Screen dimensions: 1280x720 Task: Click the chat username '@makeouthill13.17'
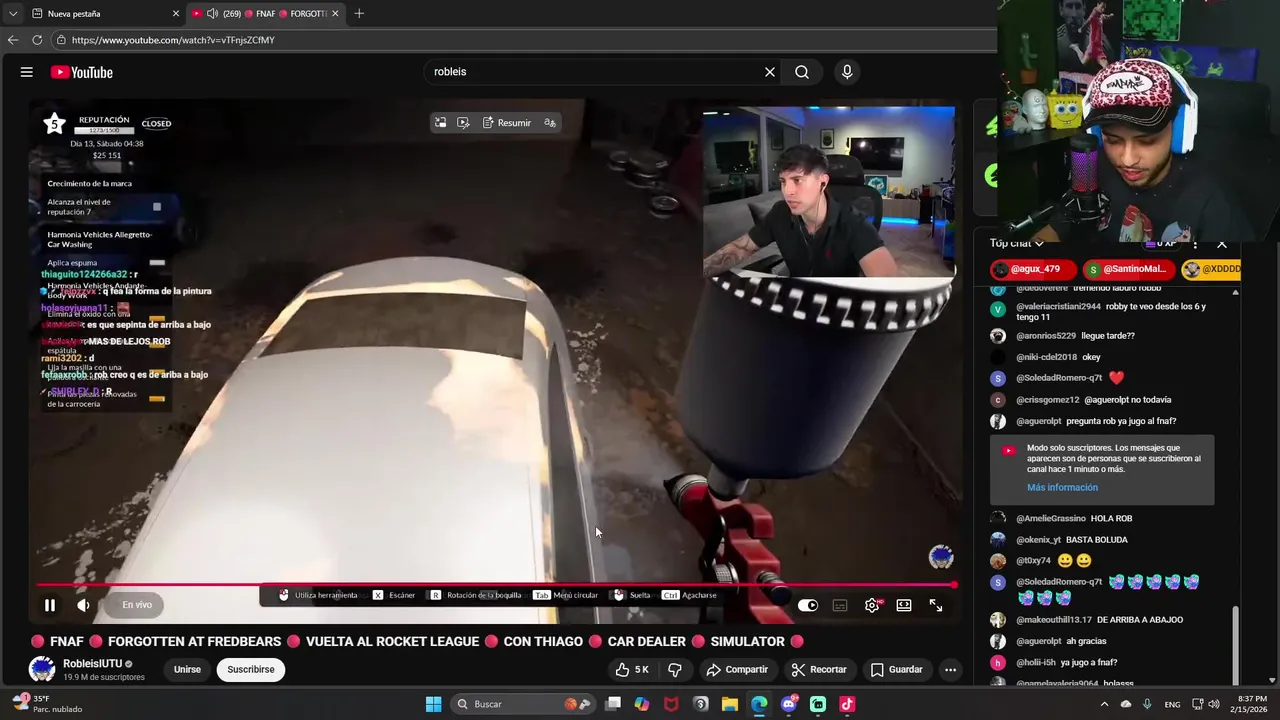[x=1054, y=620]
